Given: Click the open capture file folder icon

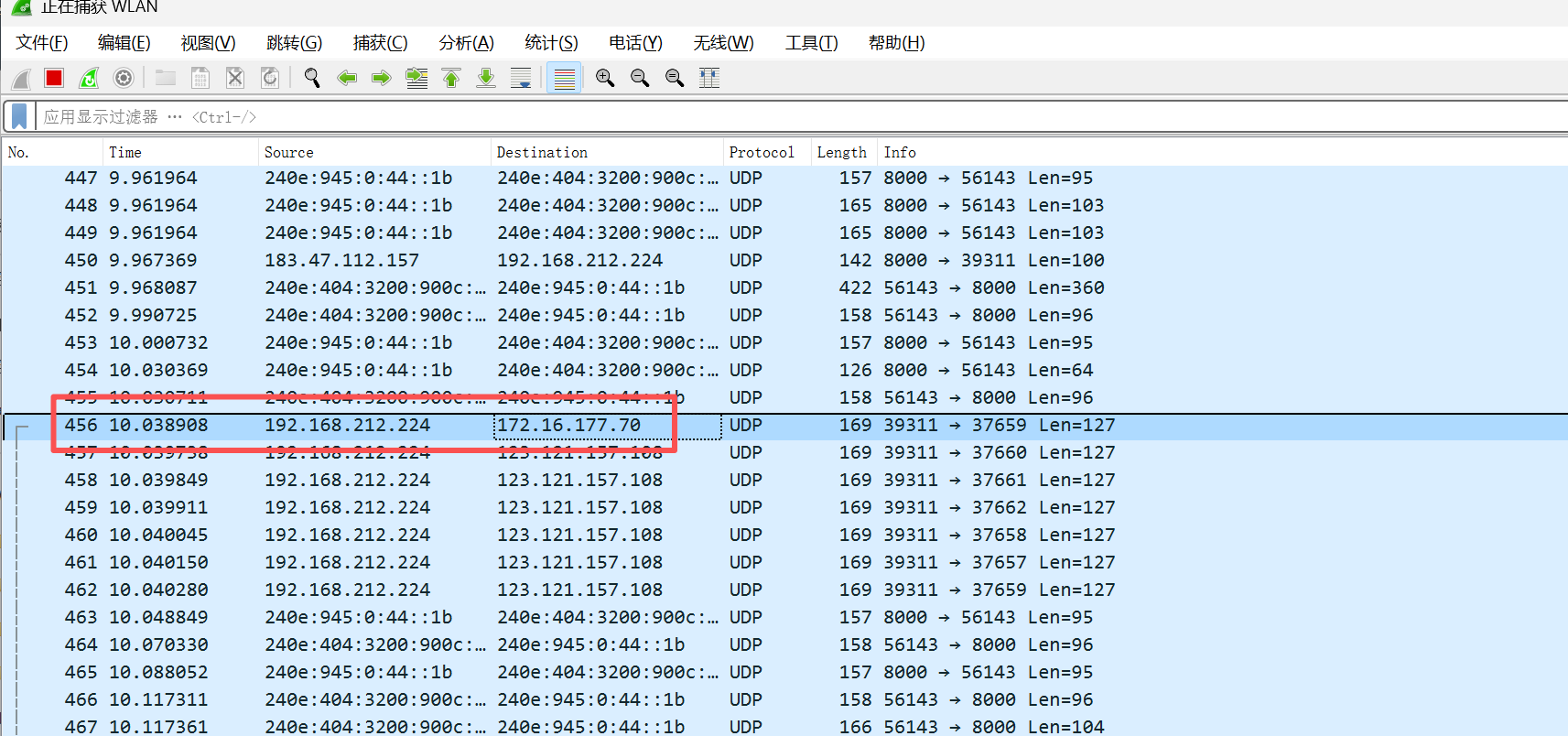Looking at the screenshot, I should [x=166, y=78].
